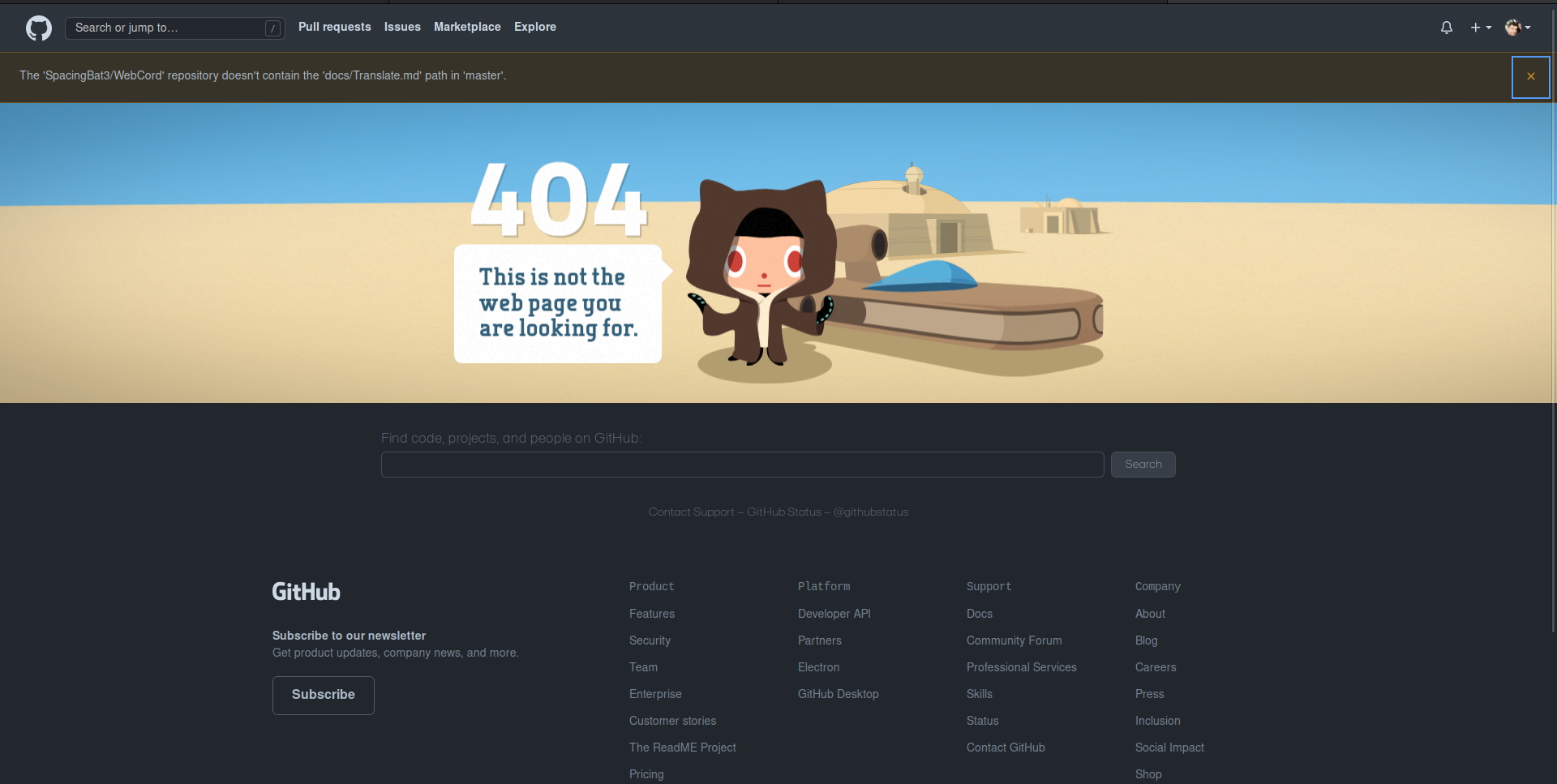Screen dimensions: 1557x784
Task: Open the Explore menu
Action: tap(534, 27)
